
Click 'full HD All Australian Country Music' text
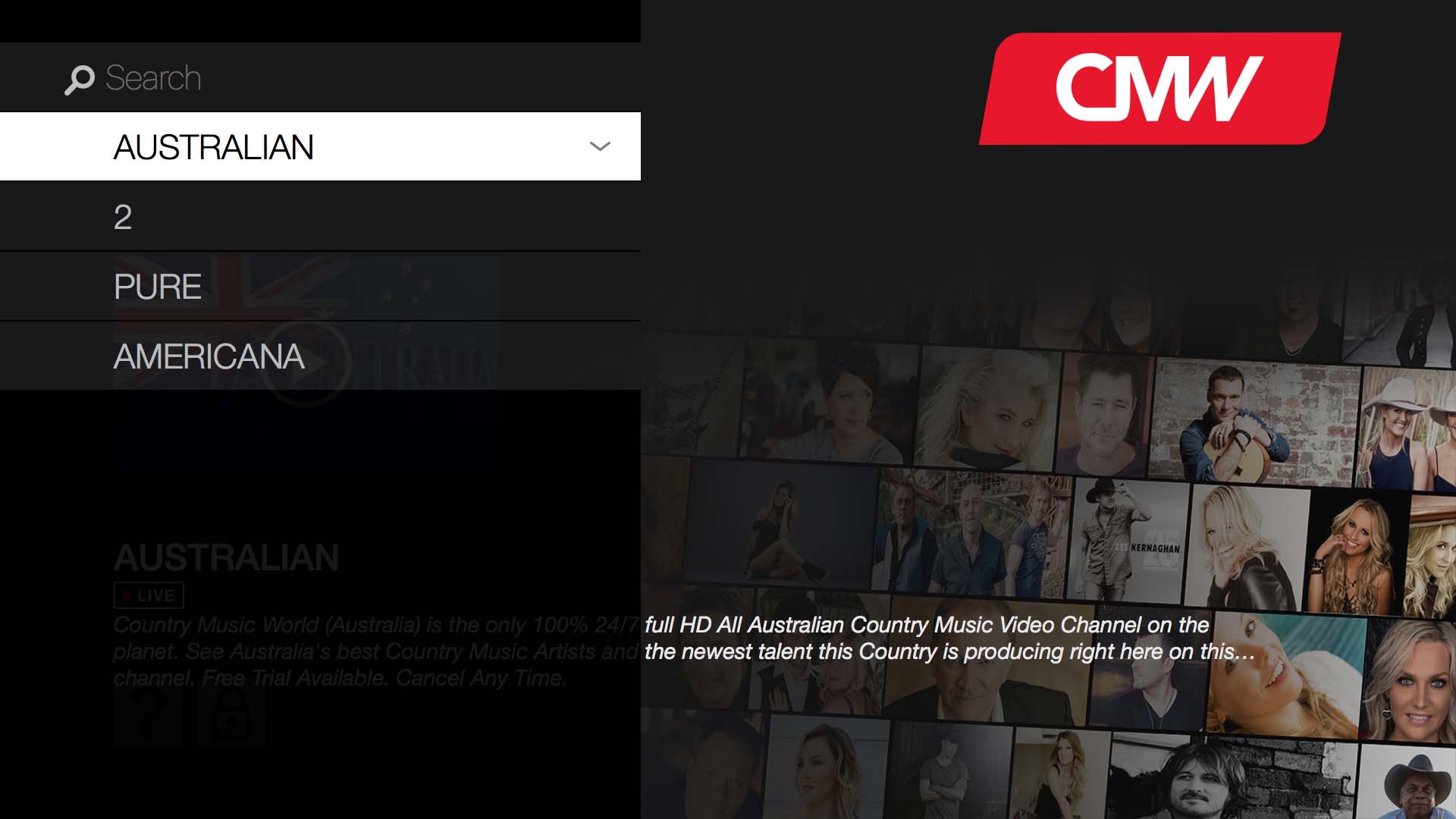pos(819,625)
